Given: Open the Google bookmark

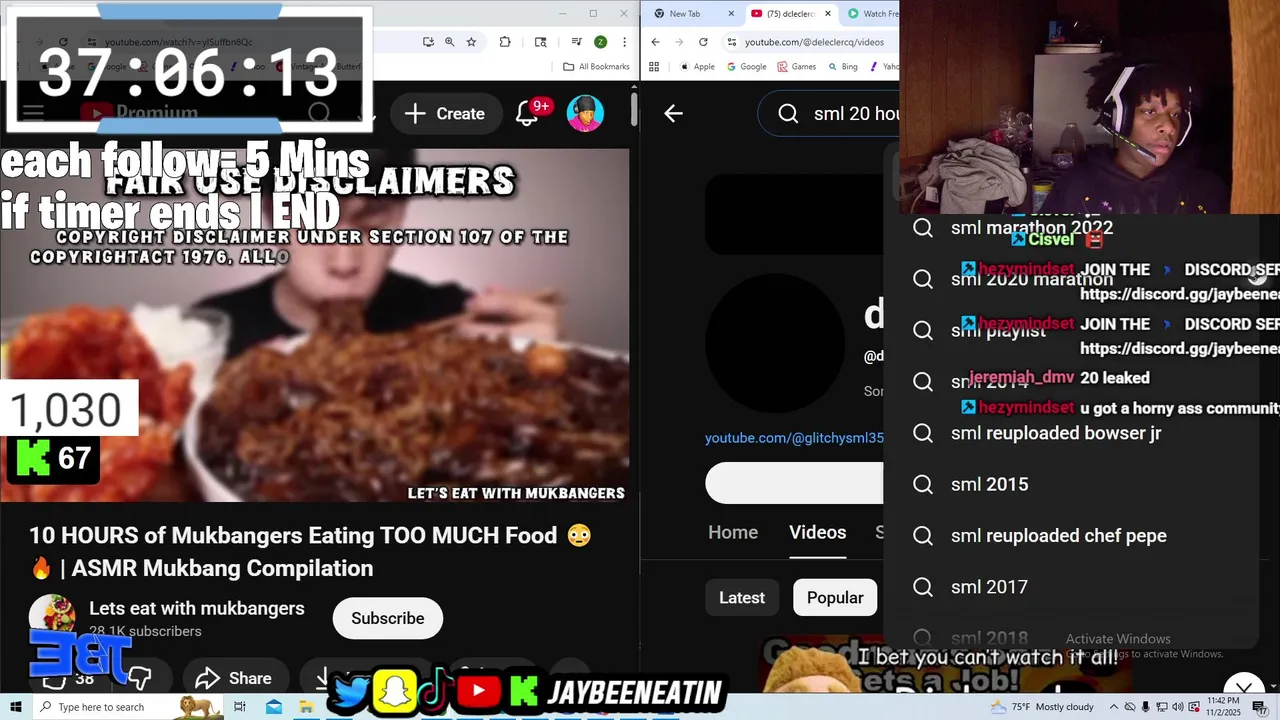Looking at the screenshot, I should pos(746,67).
